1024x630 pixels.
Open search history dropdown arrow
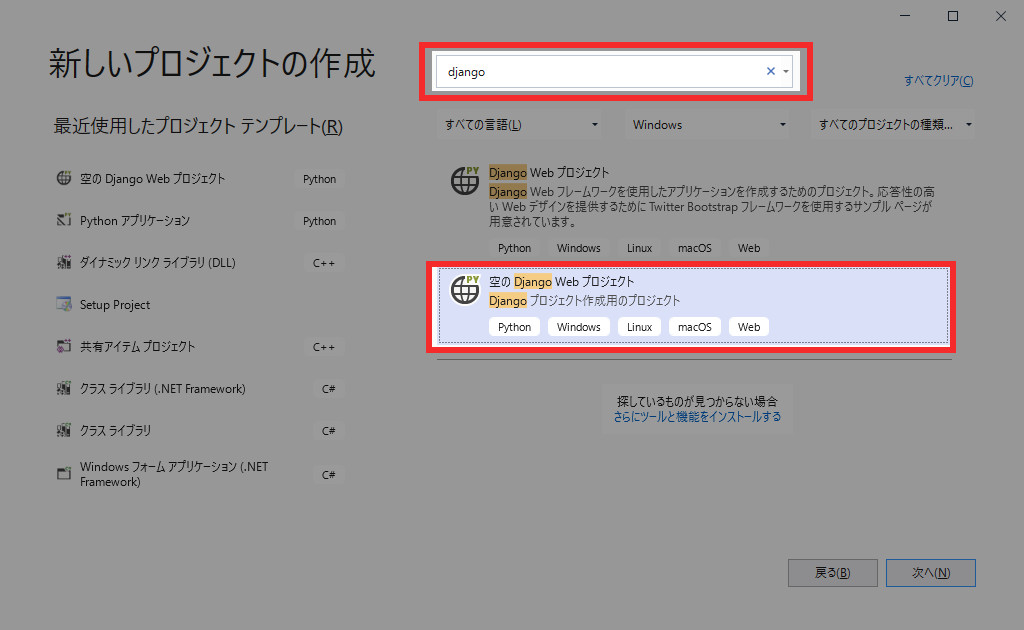pyautogui.click(x=786, y=71)
